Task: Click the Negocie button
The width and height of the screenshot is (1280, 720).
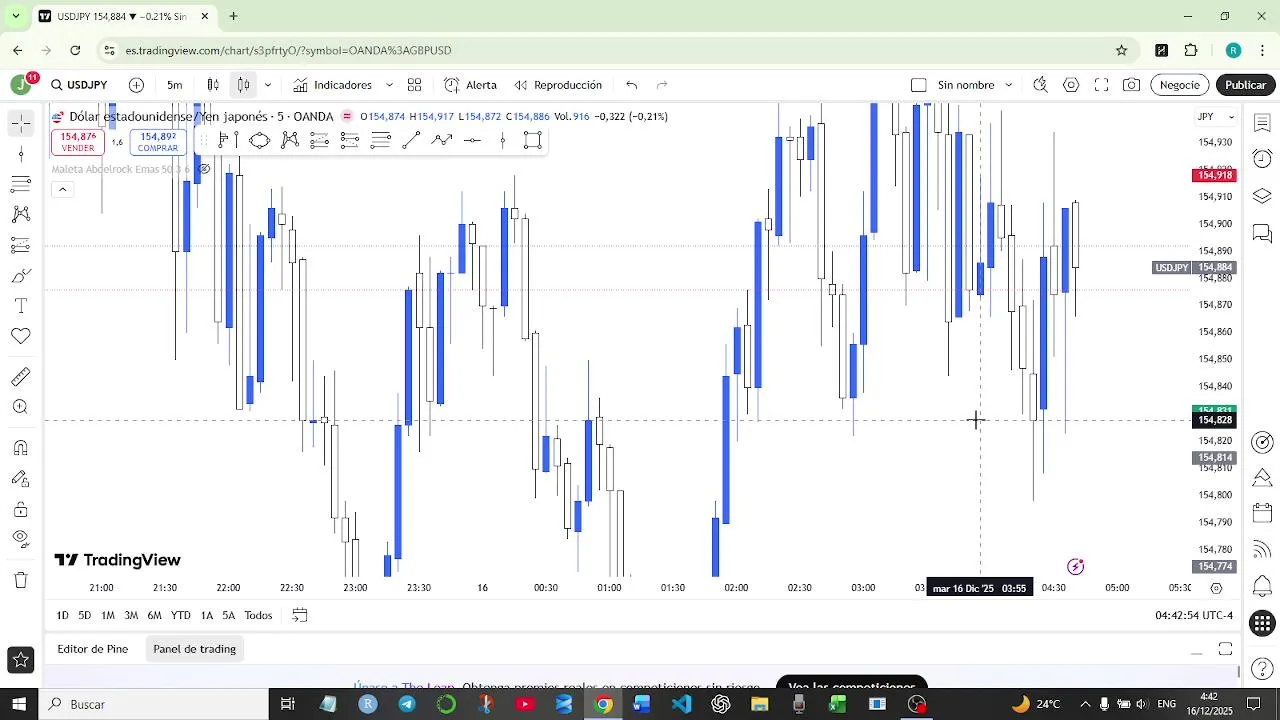Action: point(1180,85)
